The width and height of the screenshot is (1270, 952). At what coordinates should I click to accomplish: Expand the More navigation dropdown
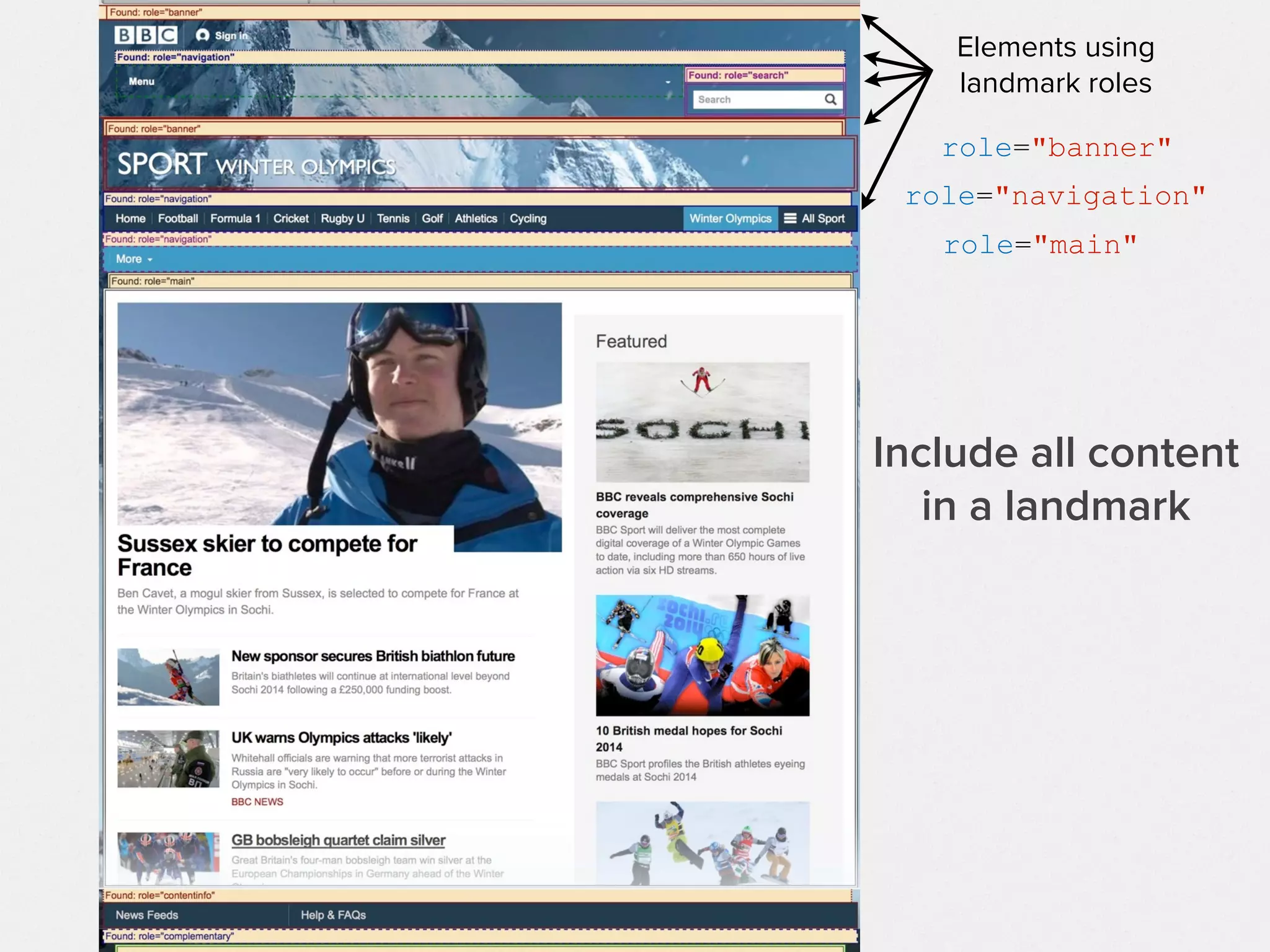pos(134,259)
